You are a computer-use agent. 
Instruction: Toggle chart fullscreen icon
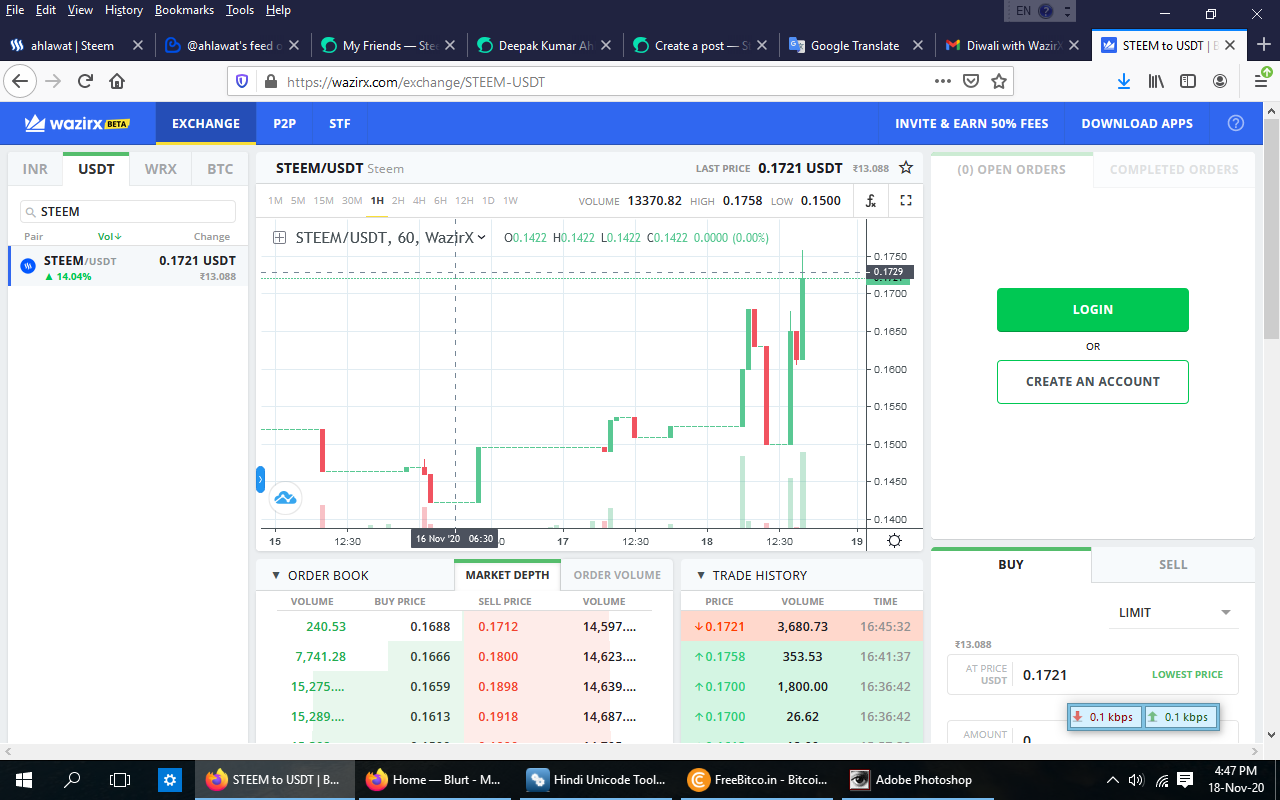(906, 200)
